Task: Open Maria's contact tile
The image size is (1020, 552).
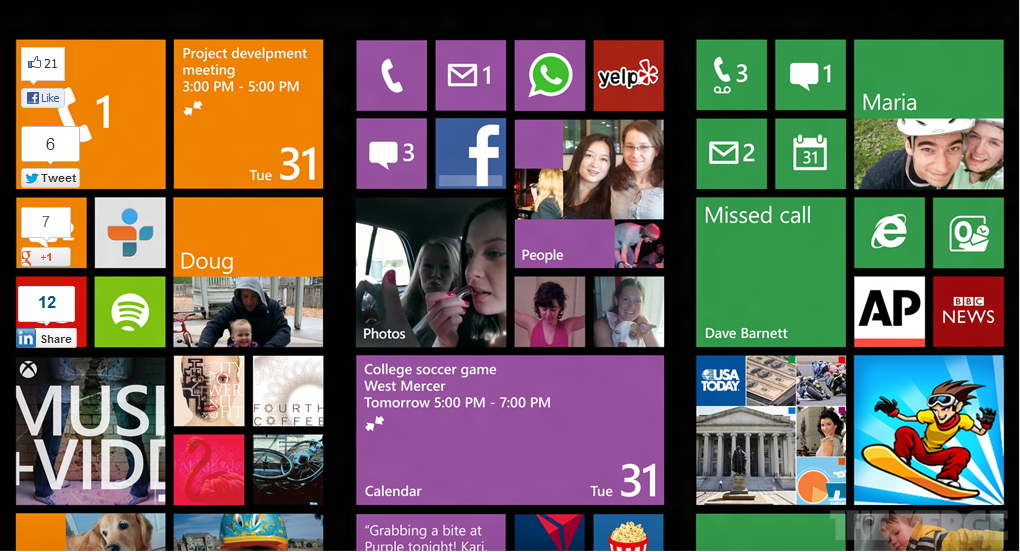Action: click(928, 114)
